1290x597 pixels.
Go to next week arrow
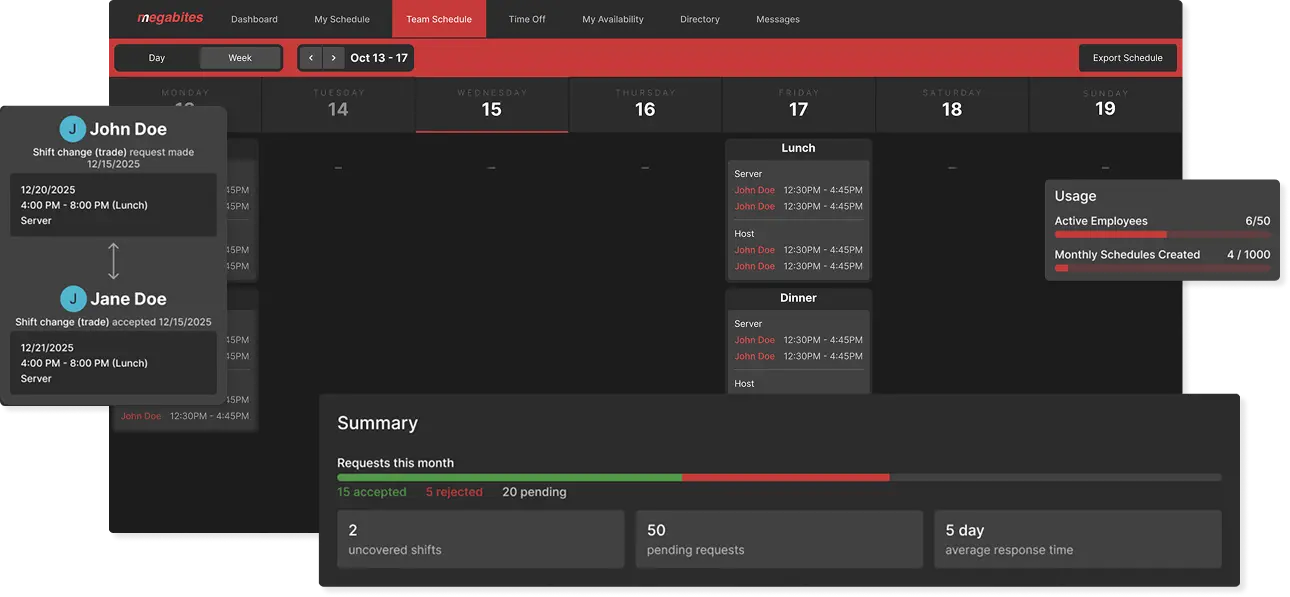333,58
